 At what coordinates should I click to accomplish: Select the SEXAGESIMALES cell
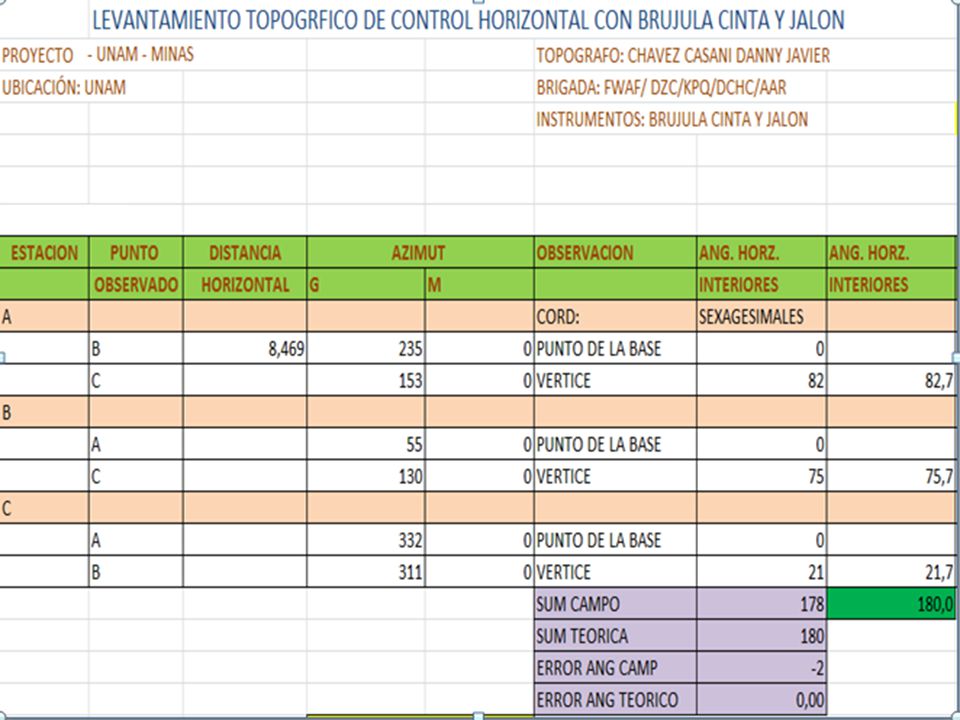761,317
